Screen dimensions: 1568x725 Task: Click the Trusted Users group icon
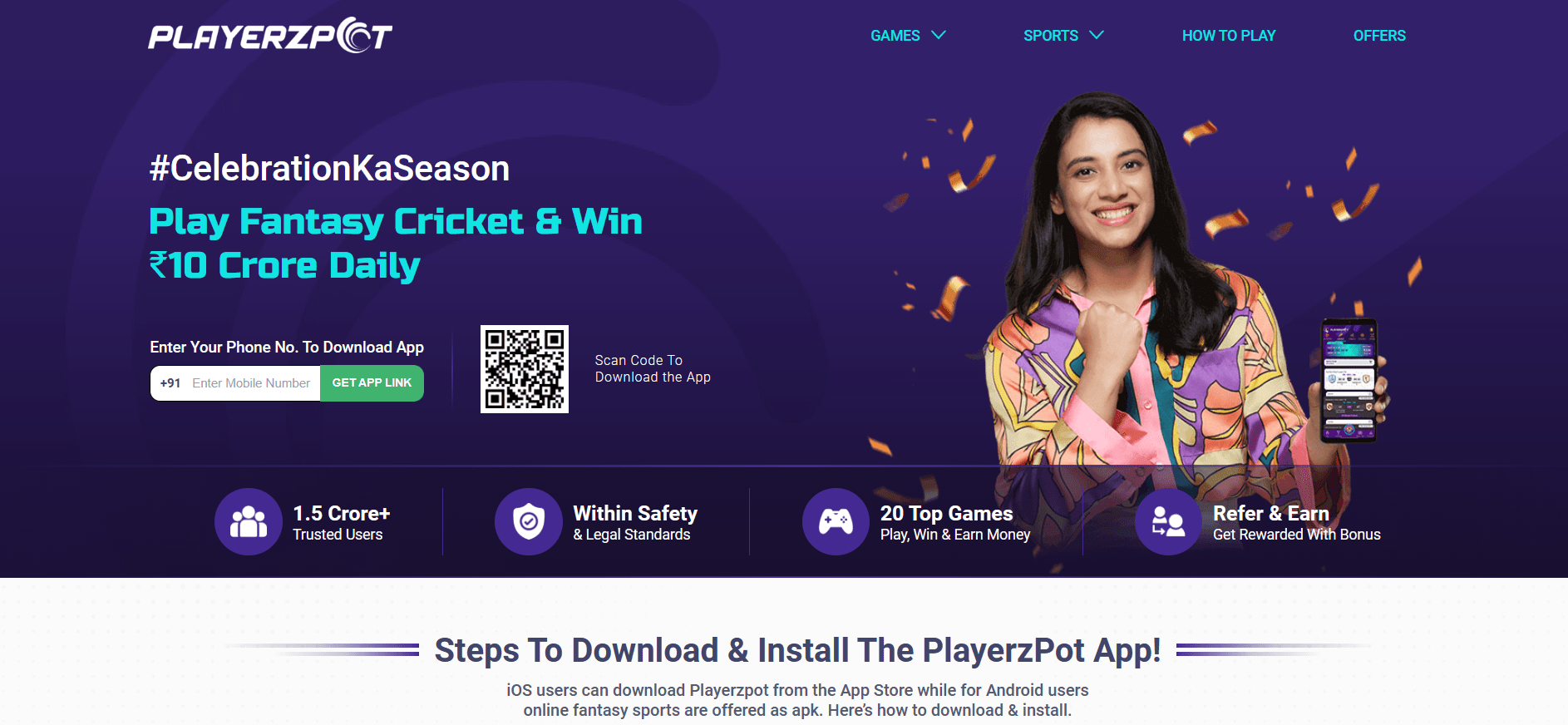pos(249,521)
